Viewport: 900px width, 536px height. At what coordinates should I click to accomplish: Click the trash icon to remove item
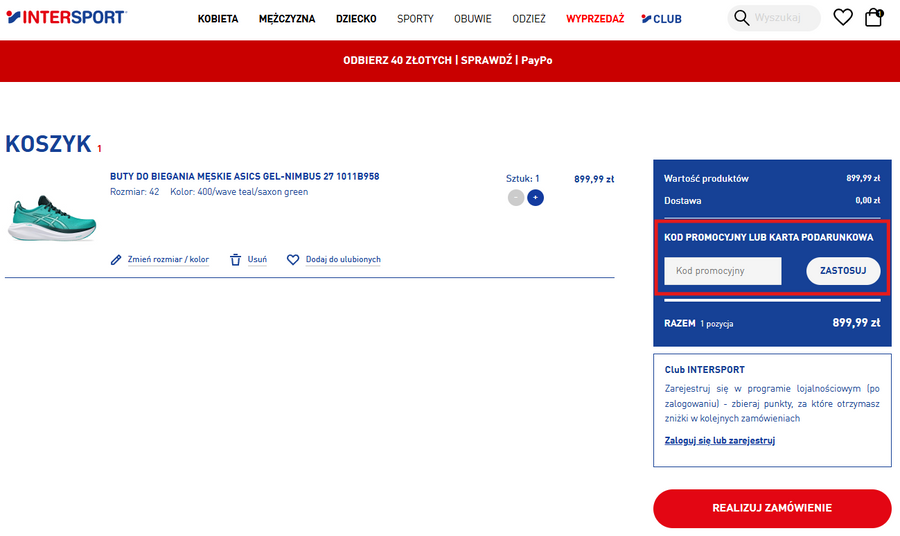[236, 260]
